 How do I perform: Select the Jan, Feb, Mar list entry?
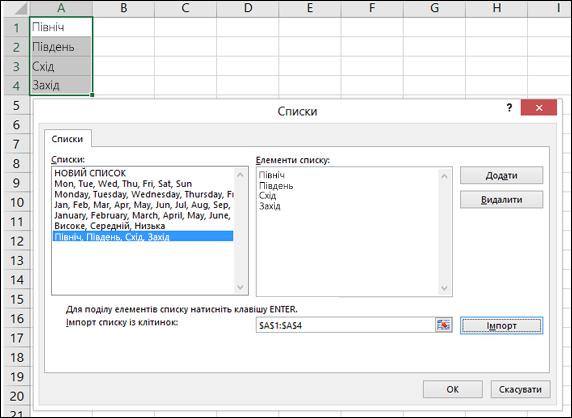[x=143, y=205]
